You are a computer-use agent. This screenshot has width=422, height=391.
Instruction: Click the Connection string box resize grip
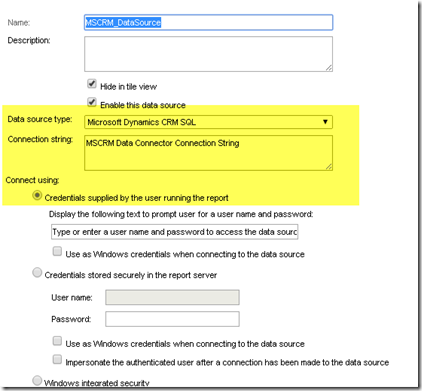329,167
